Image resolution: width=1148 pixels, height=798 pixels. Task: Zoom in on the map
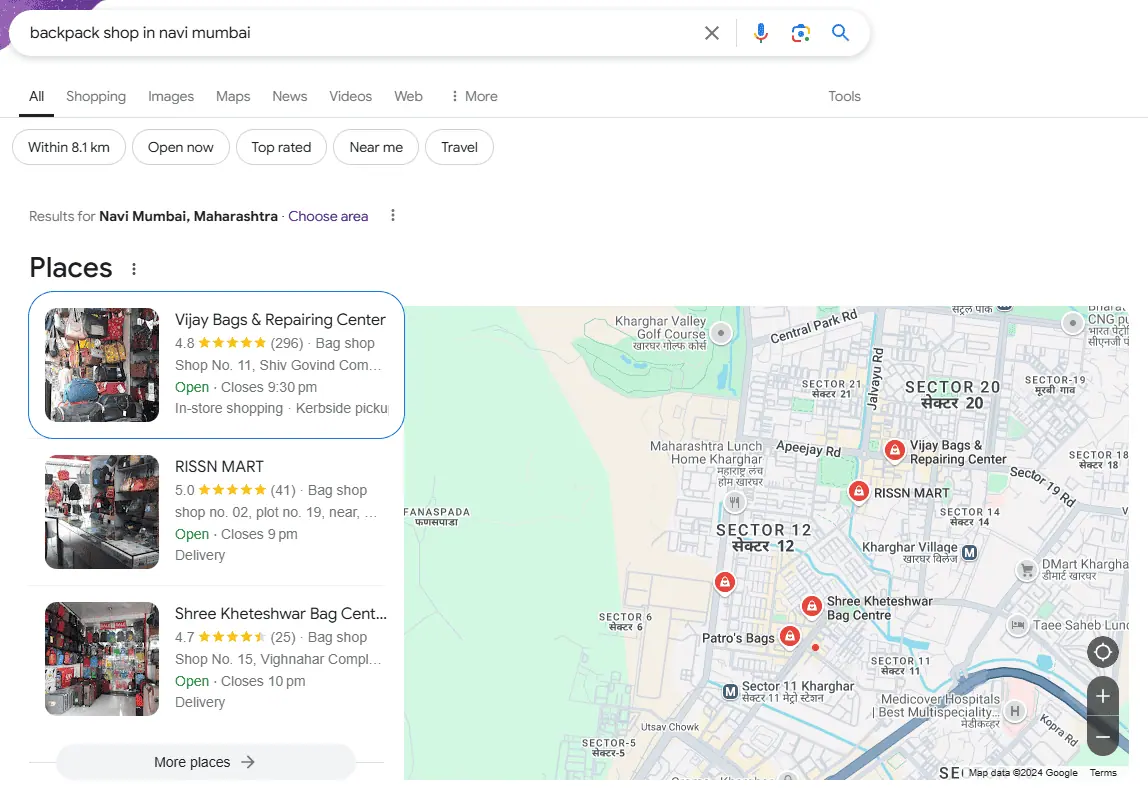(x=1103, y=696)
